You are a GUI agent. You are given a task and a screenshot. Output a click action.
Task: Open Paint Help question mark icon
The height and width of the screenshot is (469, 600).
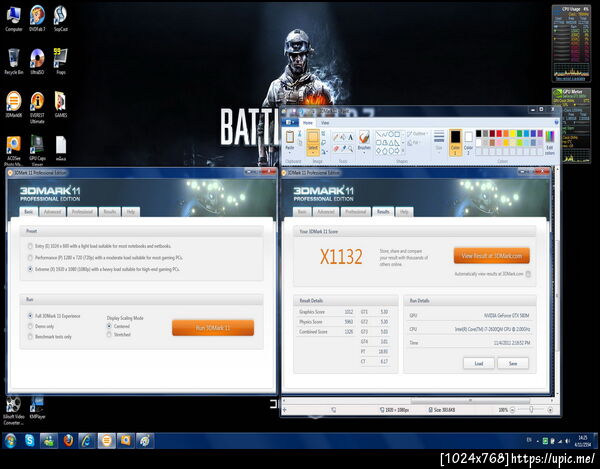pyautogui.click(x=556, y=122)
